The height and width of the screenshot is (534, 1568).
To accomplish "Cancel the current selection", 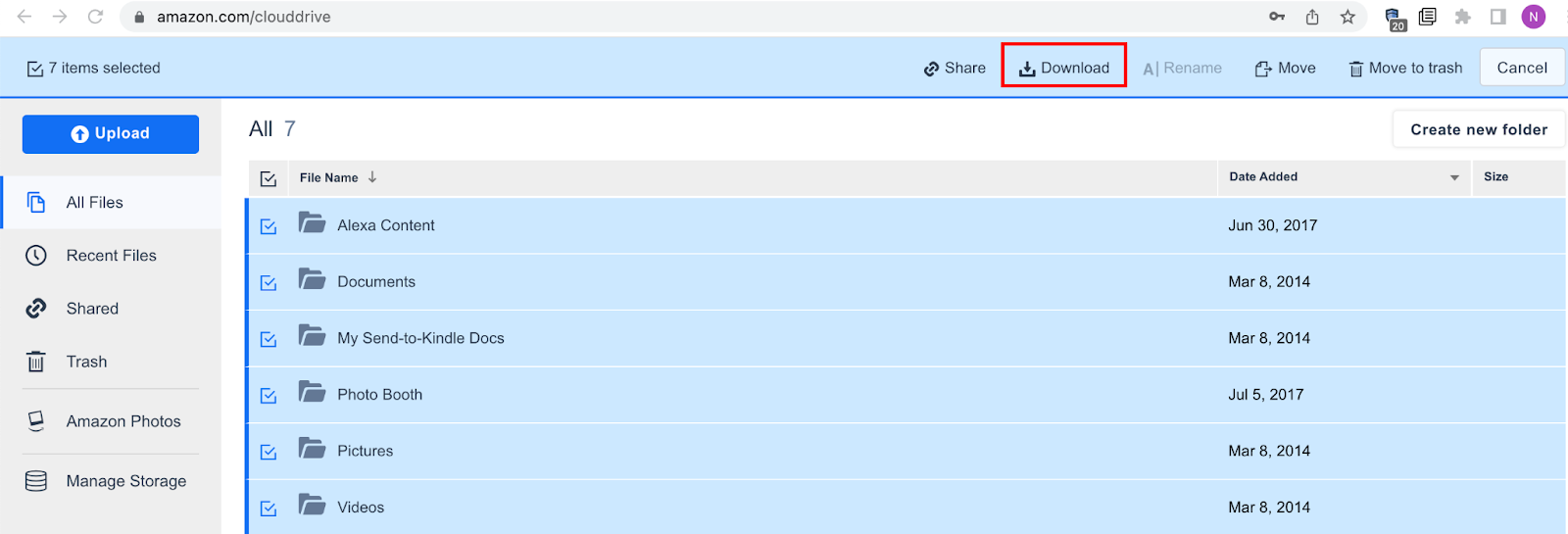I will pyautogui.click(x=1522, y=68).
